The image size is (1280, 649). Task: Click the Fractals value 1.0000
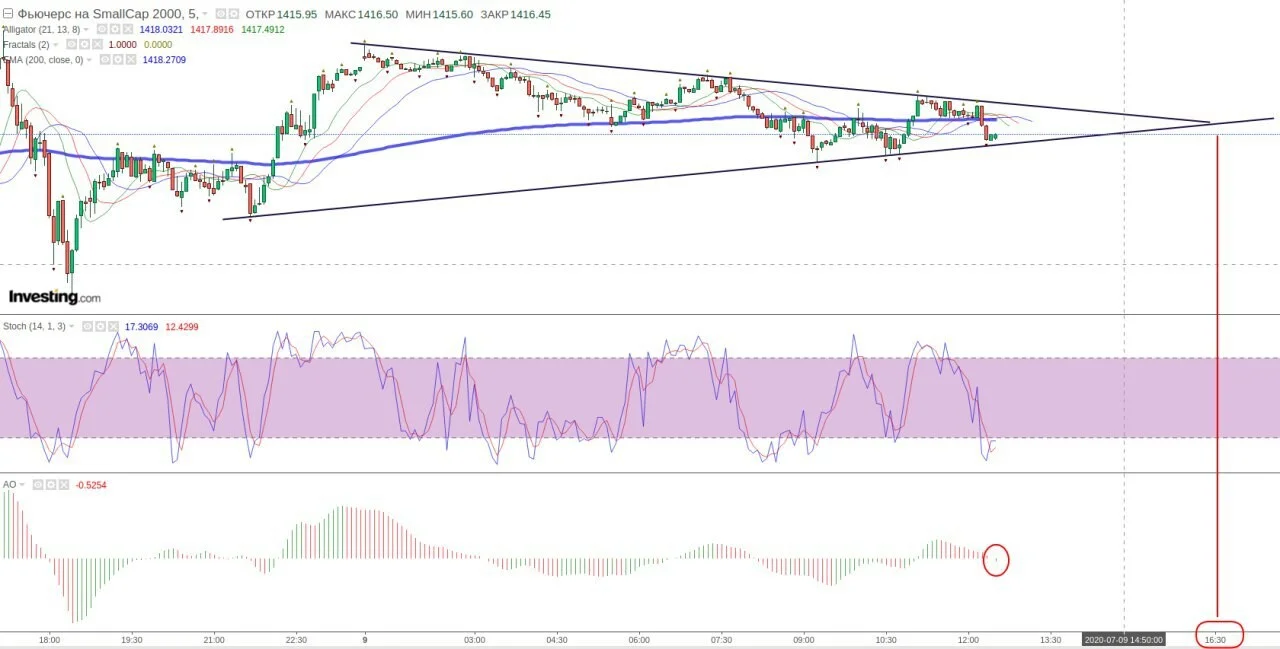click(122, 45)
